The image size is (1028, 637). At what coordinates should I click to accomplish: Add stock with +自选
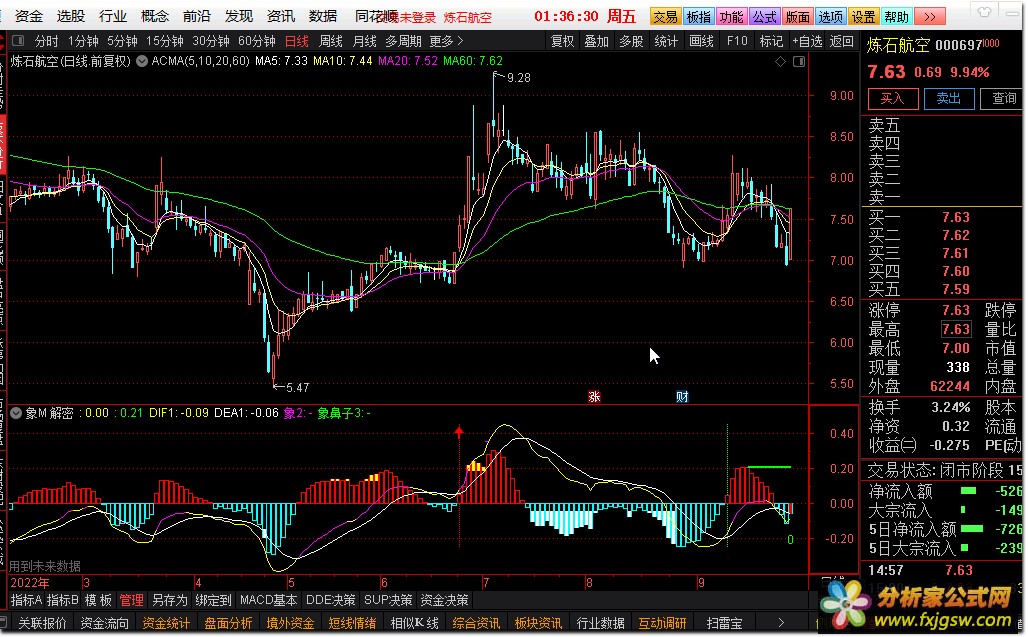coord(807,41)
